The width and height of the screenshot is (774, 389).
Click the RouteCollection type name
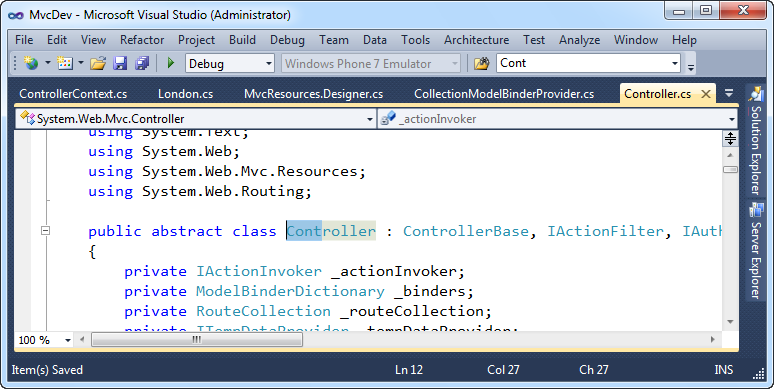pos(264,311)
